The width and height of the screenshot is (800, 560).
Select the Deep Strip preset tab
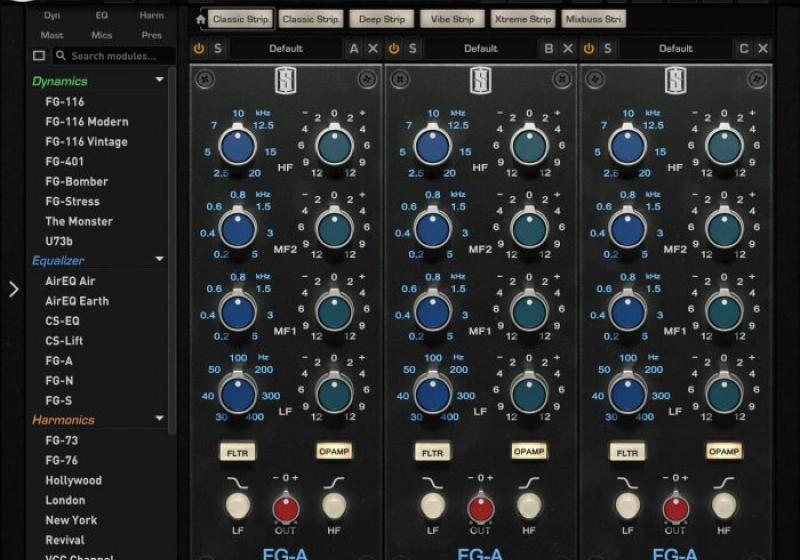382,19
